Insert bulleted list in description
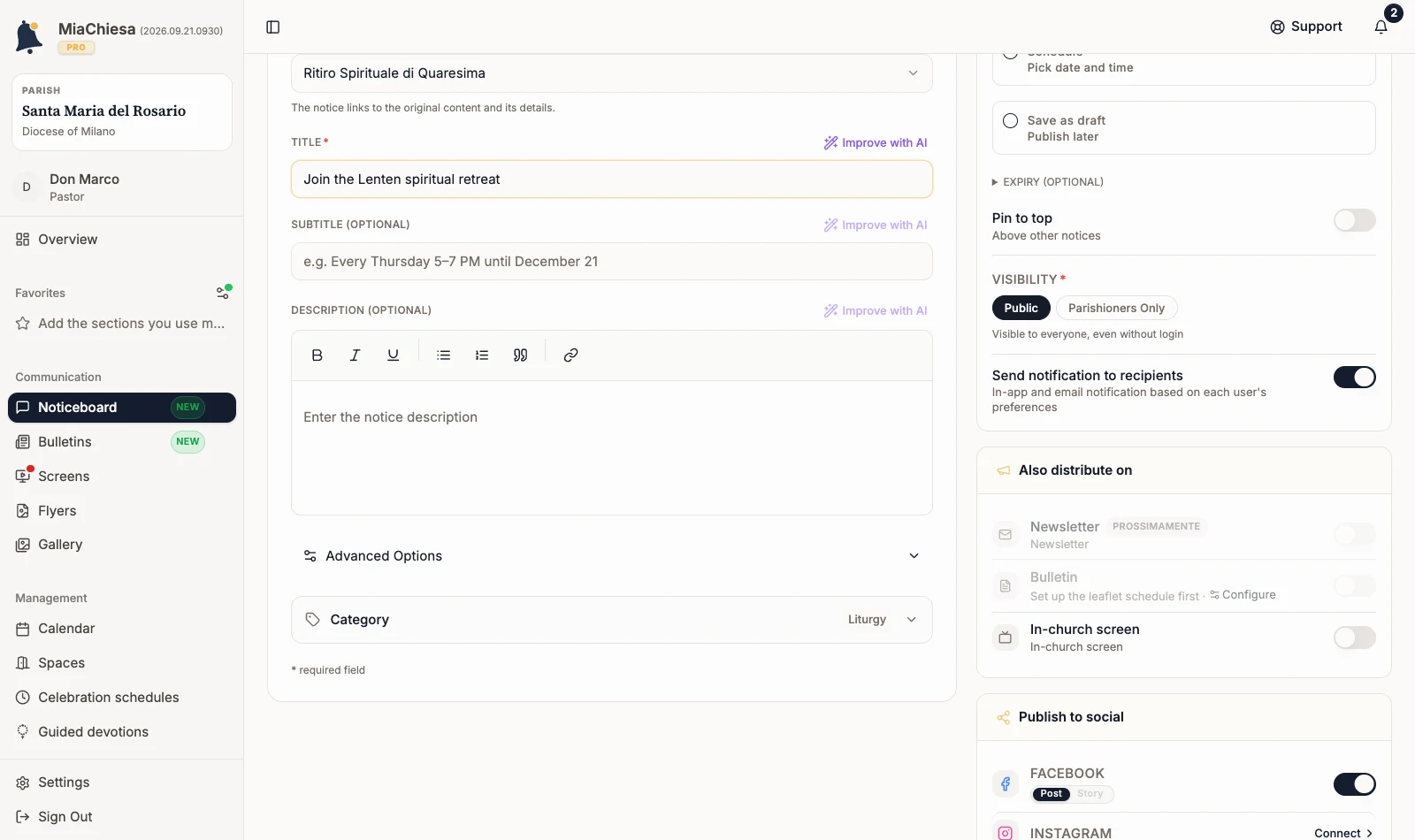Image resolution: width=1415 pixels, height=840 pixels. click(443, 355)
